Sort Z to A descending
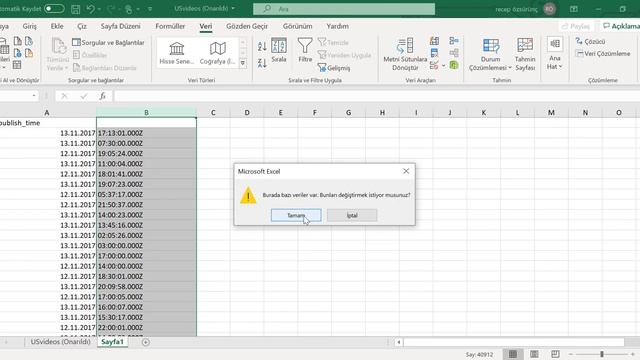 click(x=262, y=63)
